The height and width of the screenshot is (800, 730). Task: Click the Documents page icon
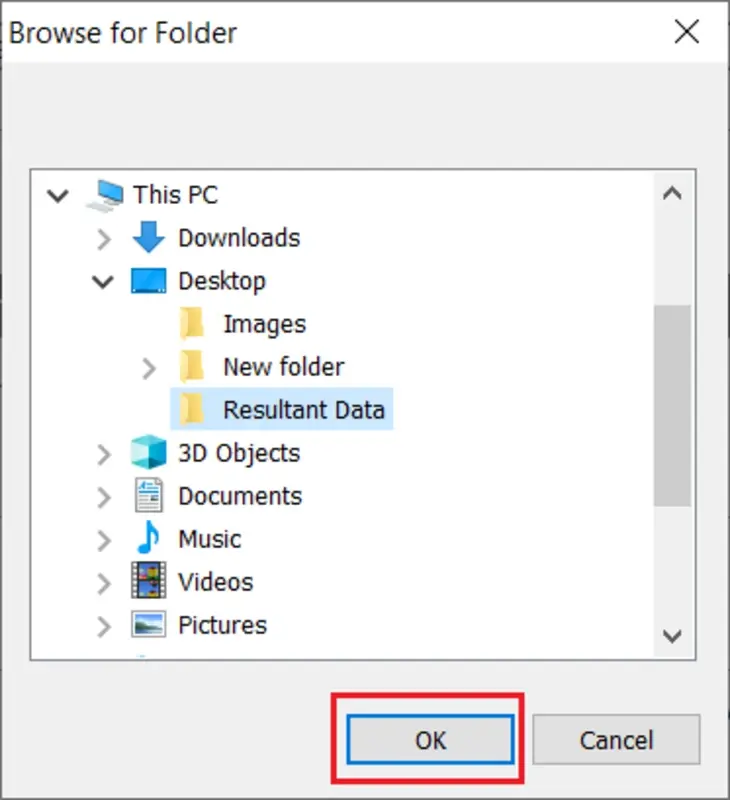[150, 496]
